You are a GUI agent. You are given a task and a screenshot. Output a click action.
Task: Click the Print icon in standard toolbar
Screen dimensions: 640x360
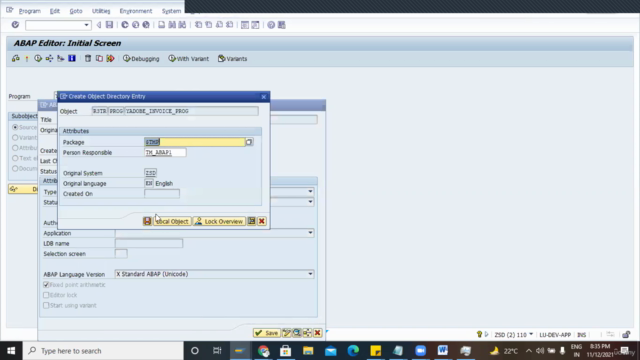coord(162,25)
